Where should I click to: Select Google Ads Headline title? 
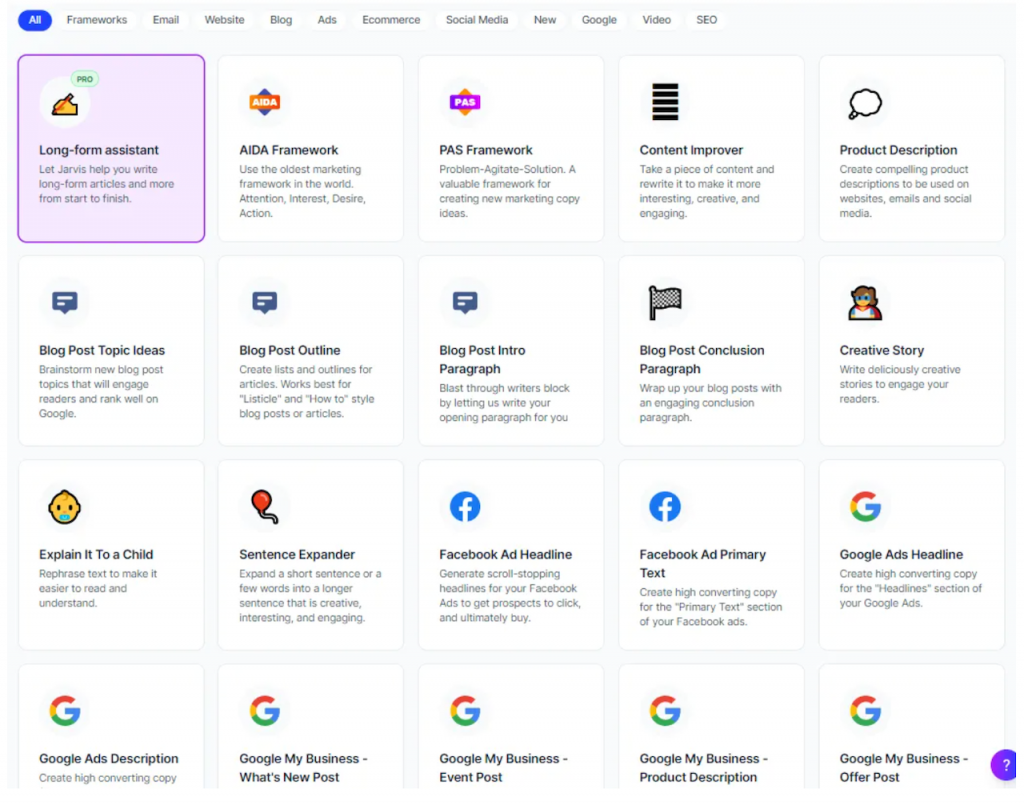pos(901,554)
